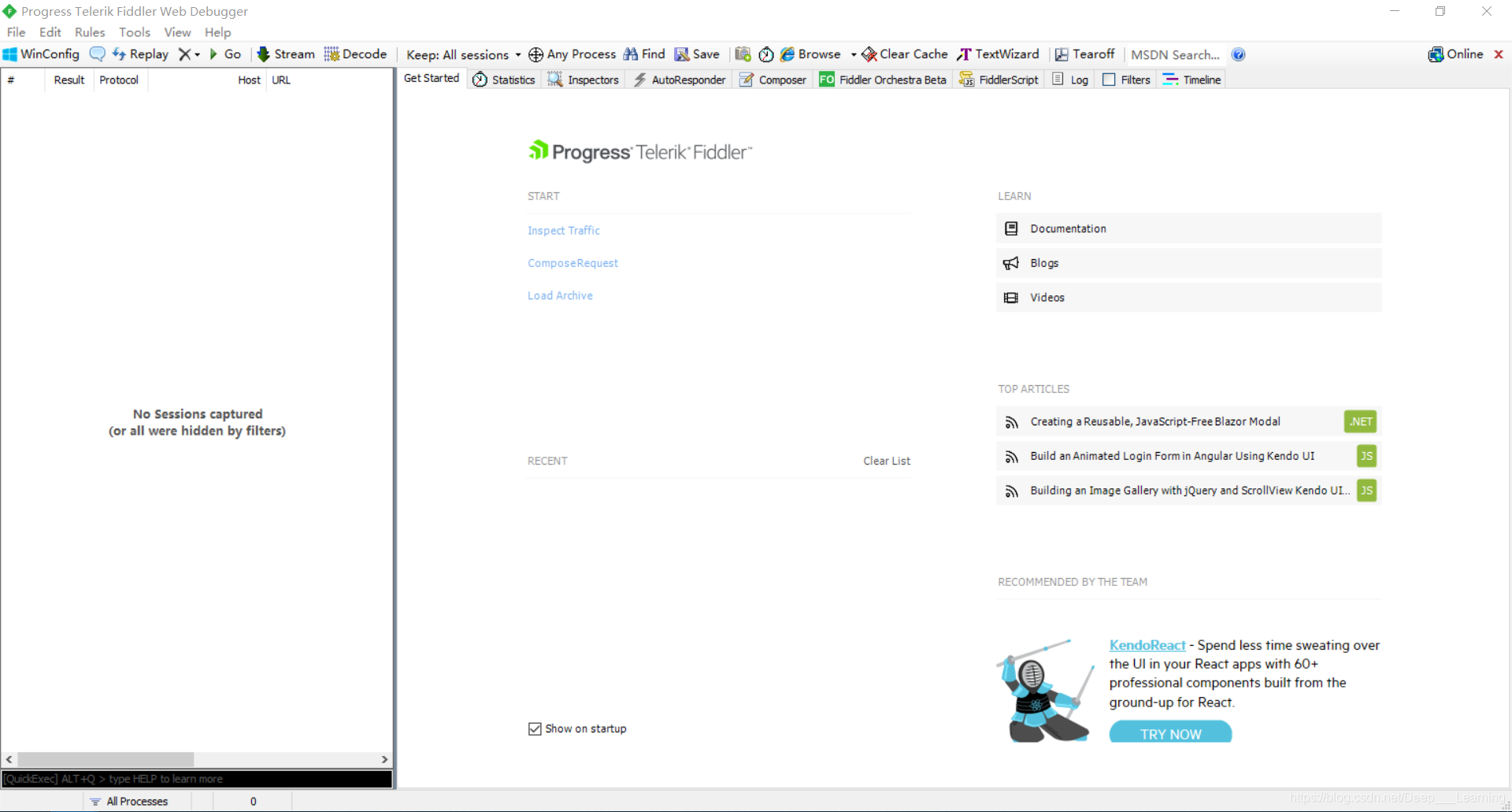The height and width of the screenshot is (812, 1512).
Task: Switch to the Timeline tab
Action: (x=1192, y=80)
